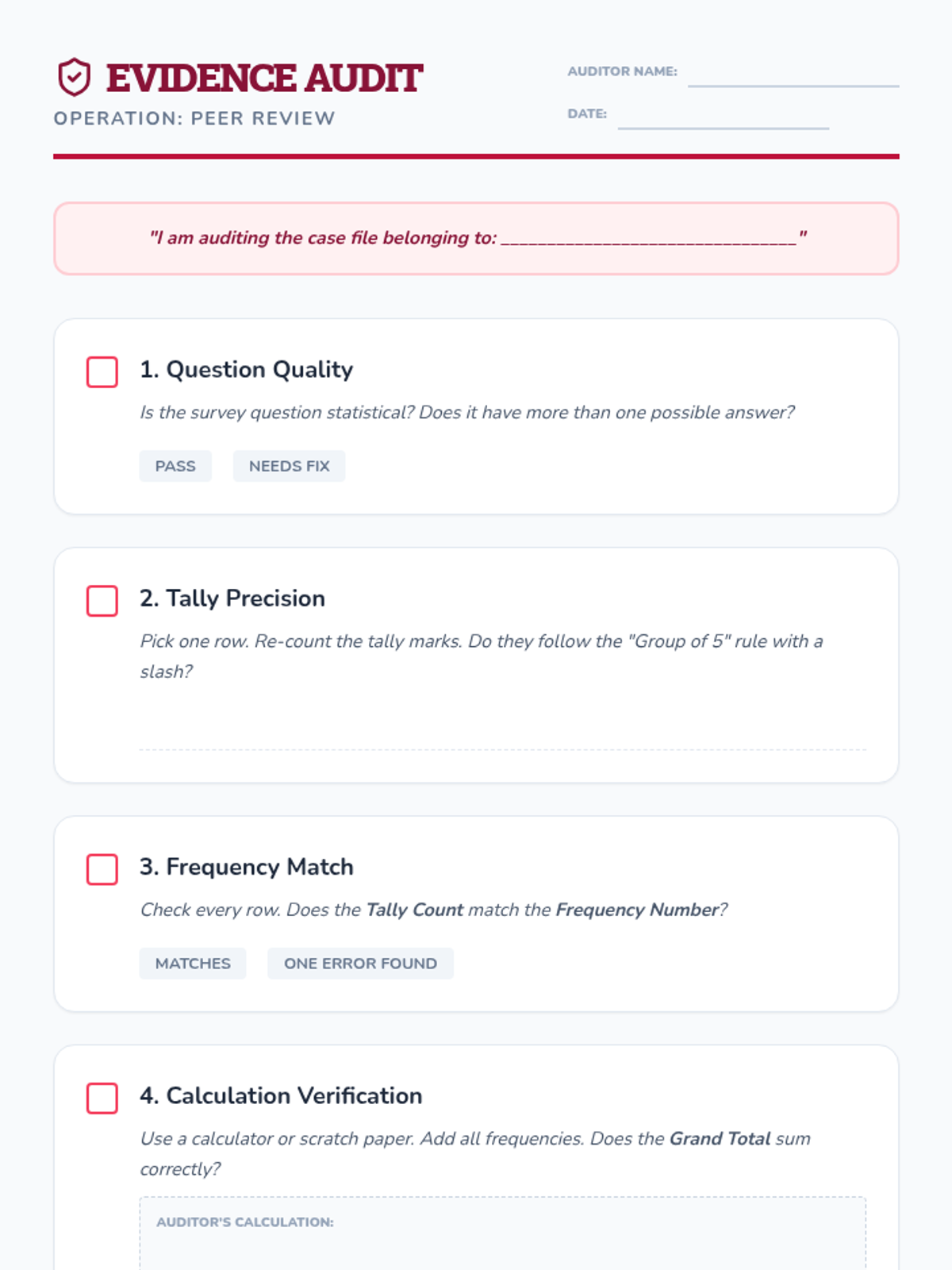
Task: Click the Operation: Peer Review subtitle
Action: pyautogui.click(x=194, y=118)
